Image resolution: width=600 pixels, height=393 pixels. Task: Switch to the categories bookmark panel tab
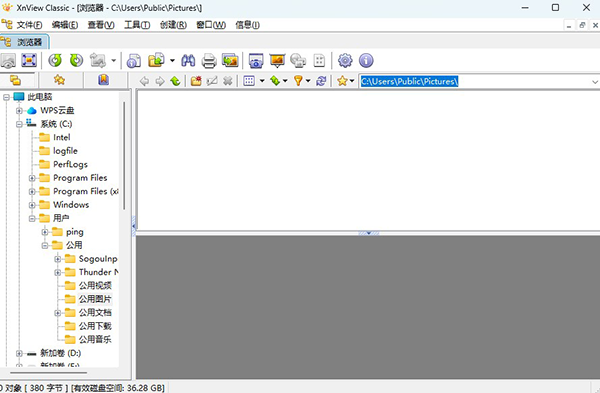point(104,80)
